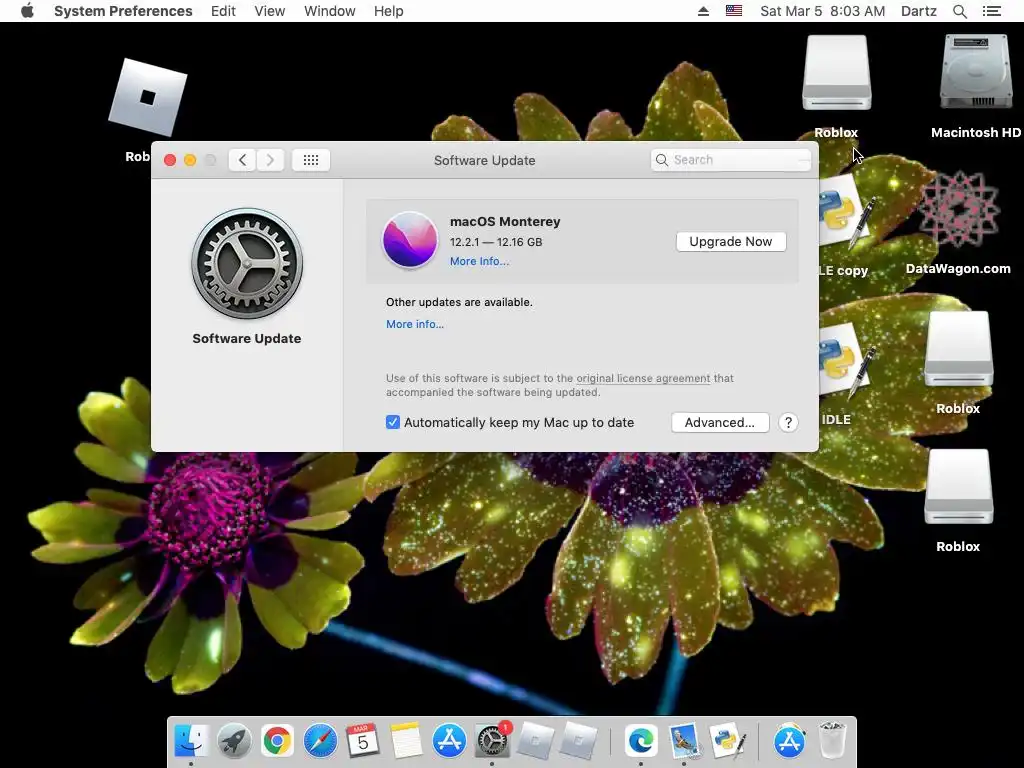The height and width of the screenshot is (768, 1024).
Task: Click the help question mark button
Action: click(x=788, y=423)
